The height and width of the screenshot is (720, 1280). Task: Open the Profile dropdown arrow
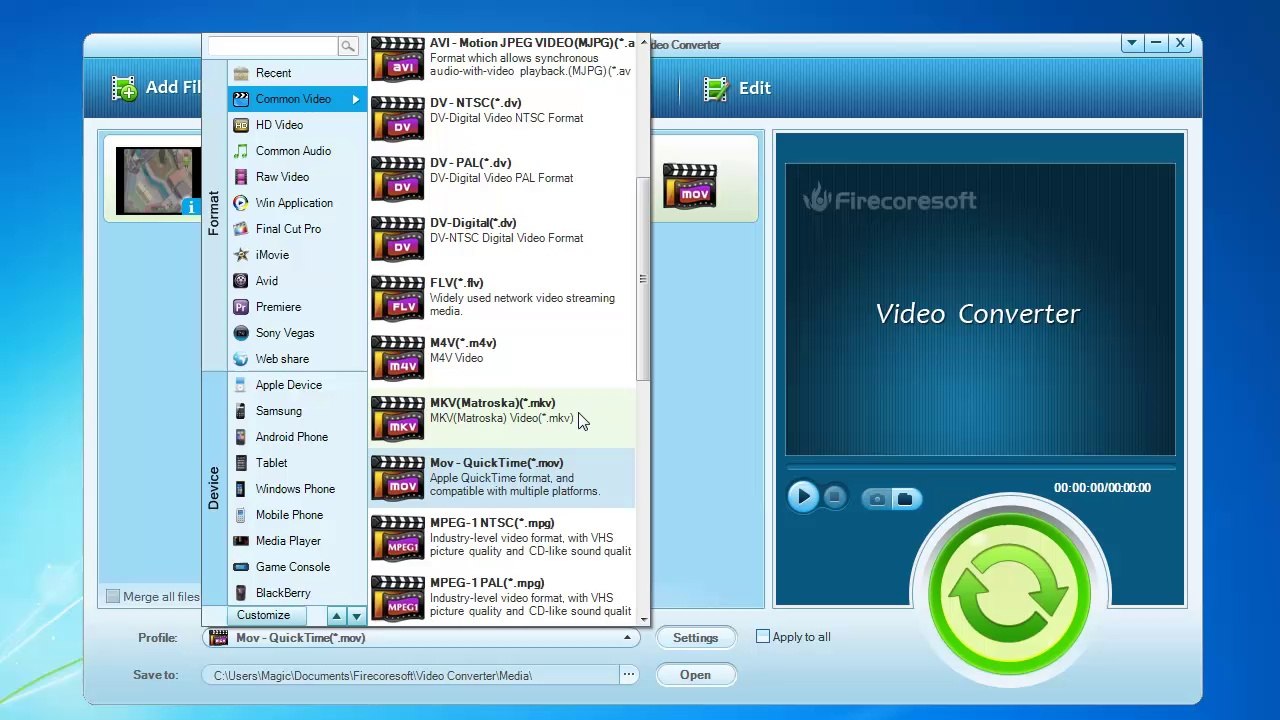(x=627, y=637)
